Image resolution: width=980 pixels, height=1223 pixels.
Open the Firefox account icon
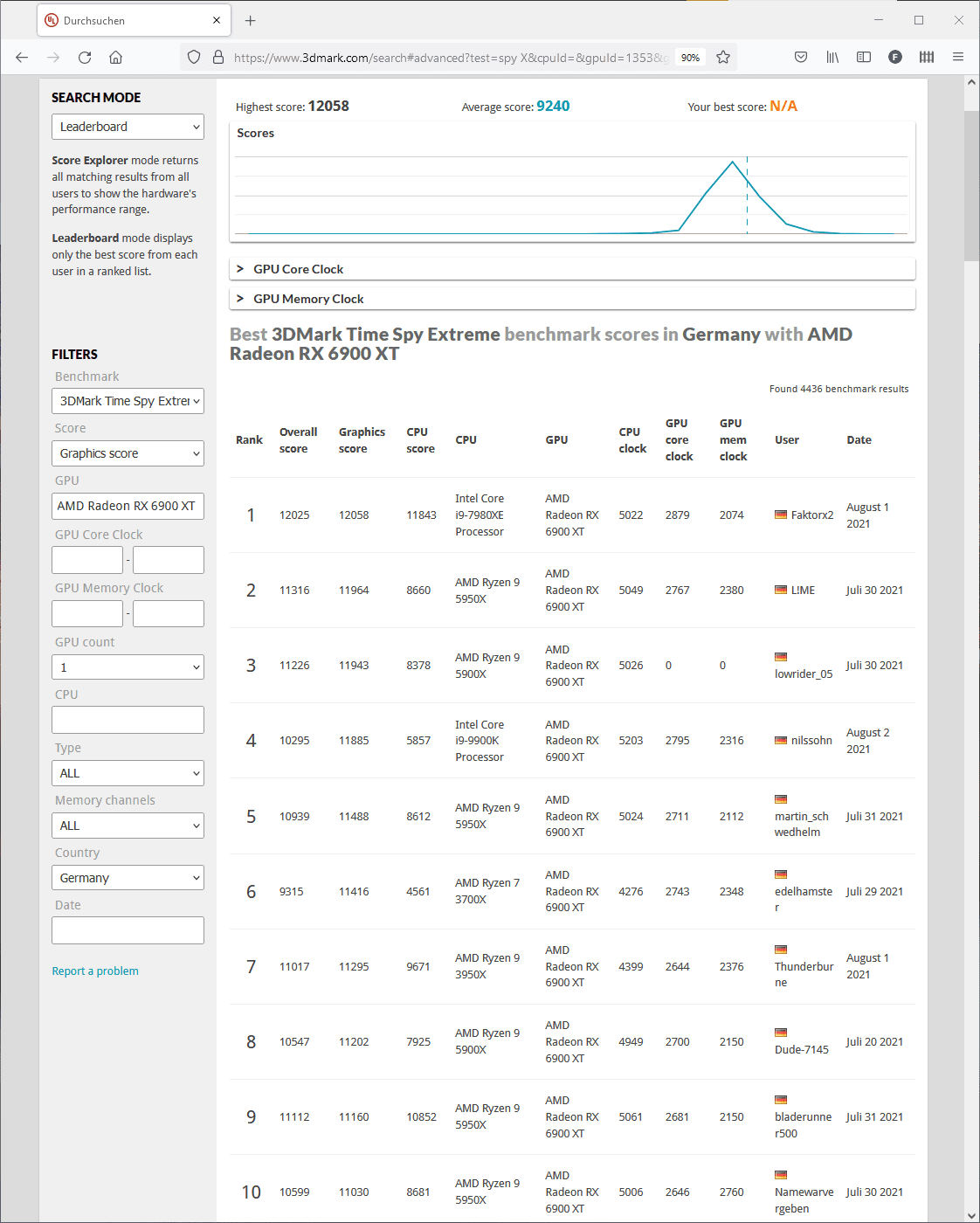[x=895, y=58]
